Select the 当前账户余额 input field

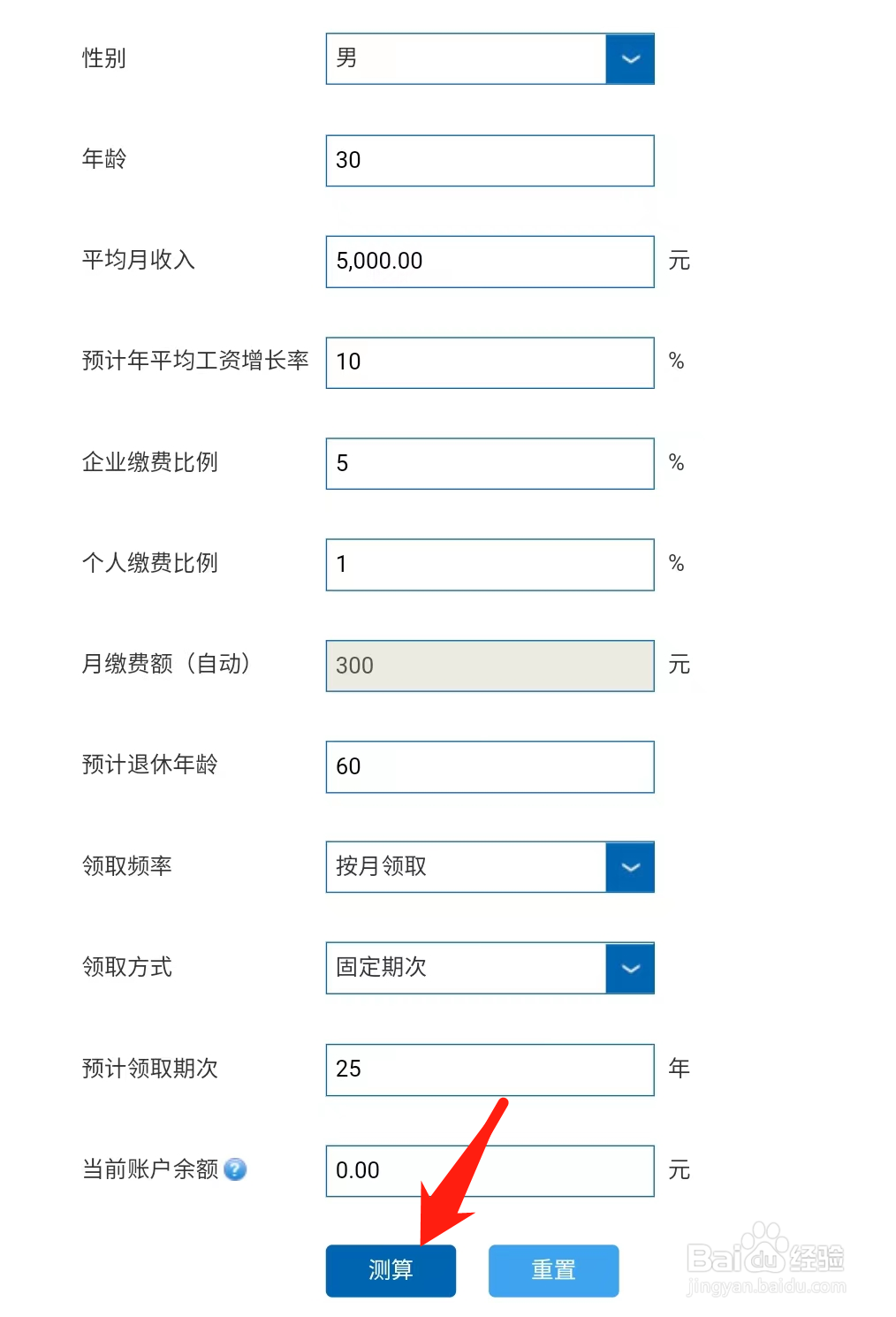[490, 1171]
